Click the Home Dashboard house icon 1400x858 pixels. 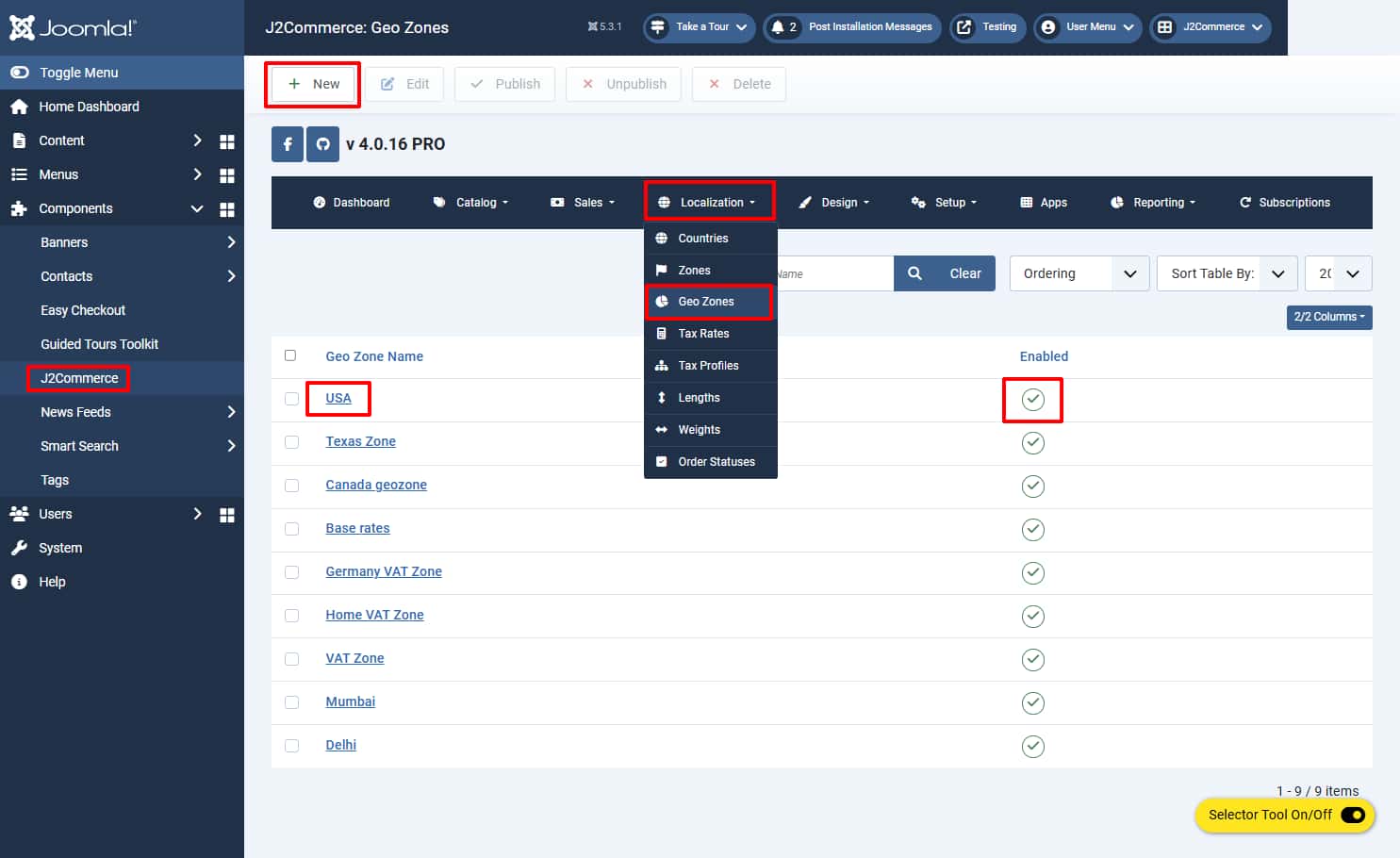click(x=19, y=107)
